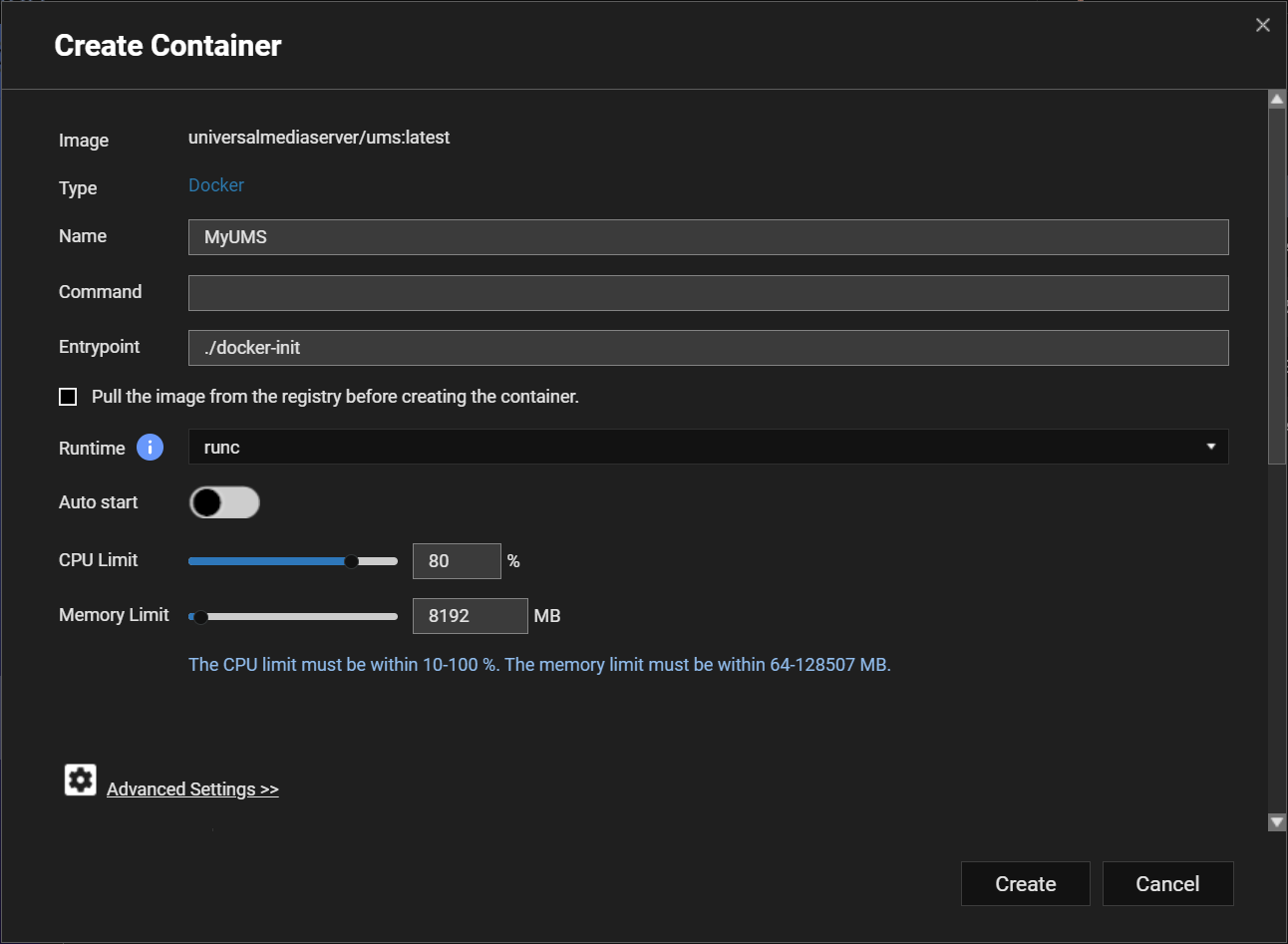This screenshot has height=944, width=1288.
Task: Enable pull image from registry checkbox
Action: pos(68,397)
